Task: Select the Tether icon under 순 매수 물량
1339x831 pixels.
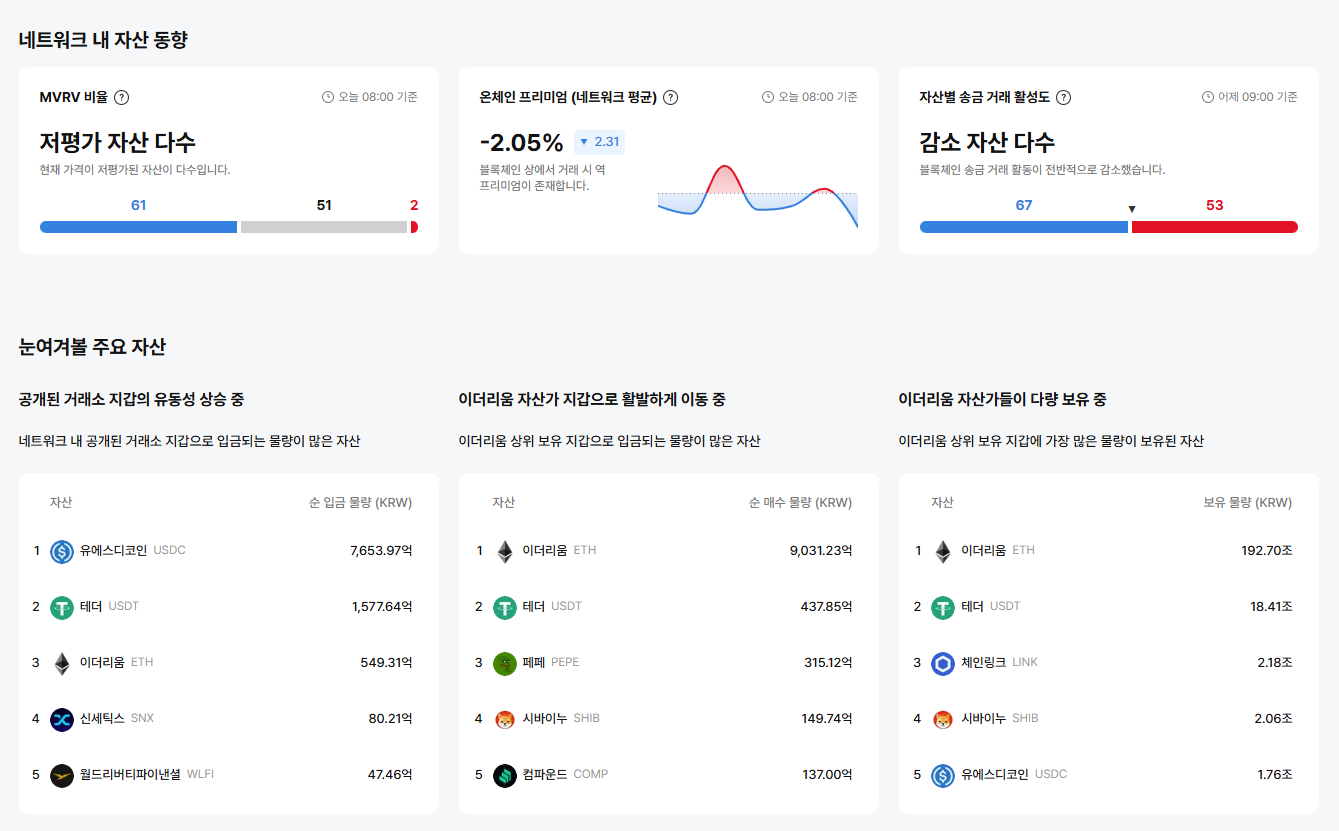Action: [505, 606]
